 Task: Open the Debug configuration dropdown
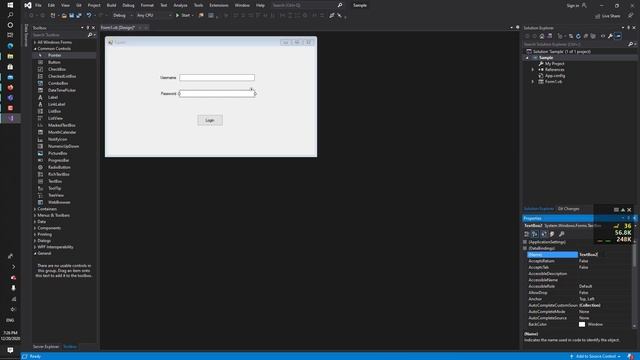(x=123, y=16)
